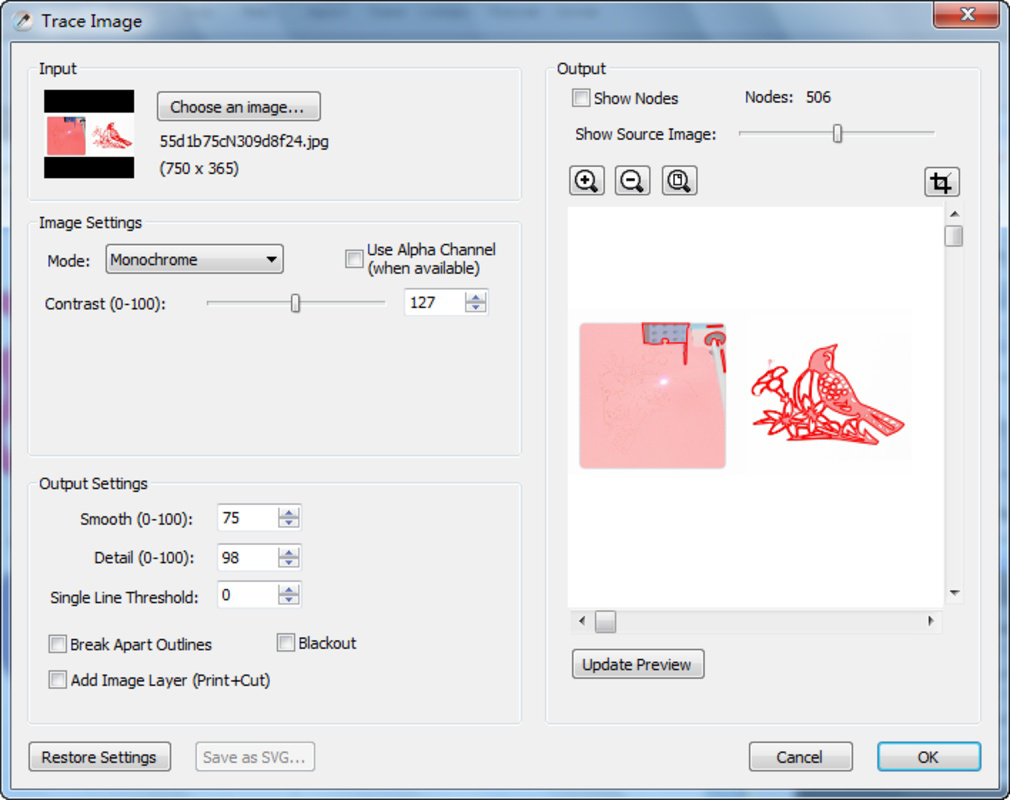Screen dimensions: 1010x800
Task: Decrease Detail value with down arrow
Action: 289,563
